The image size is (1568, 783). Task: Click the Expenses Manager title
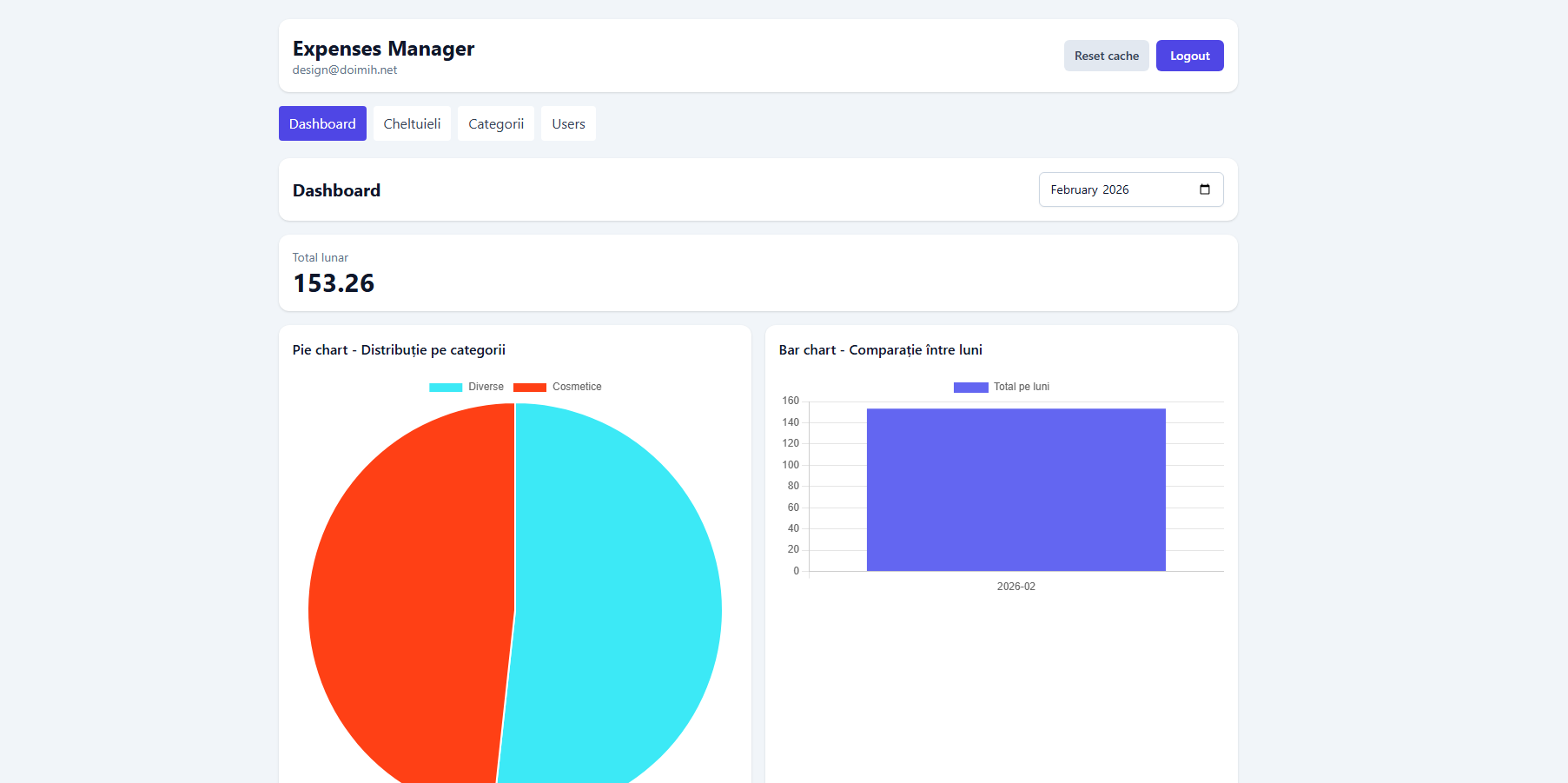tap(383, 49)
